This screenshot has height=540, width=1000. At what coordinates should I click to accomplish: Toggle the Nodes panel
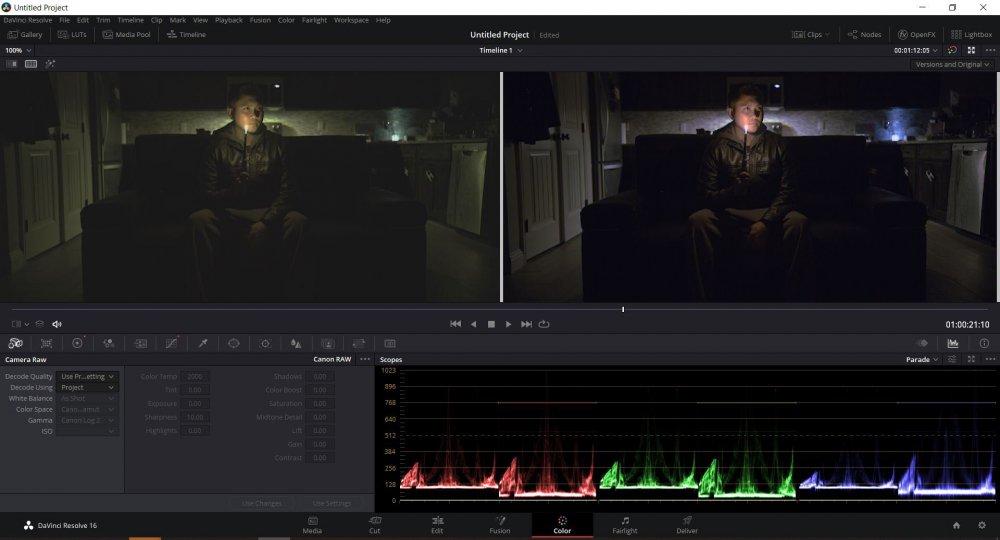point(864,34)
